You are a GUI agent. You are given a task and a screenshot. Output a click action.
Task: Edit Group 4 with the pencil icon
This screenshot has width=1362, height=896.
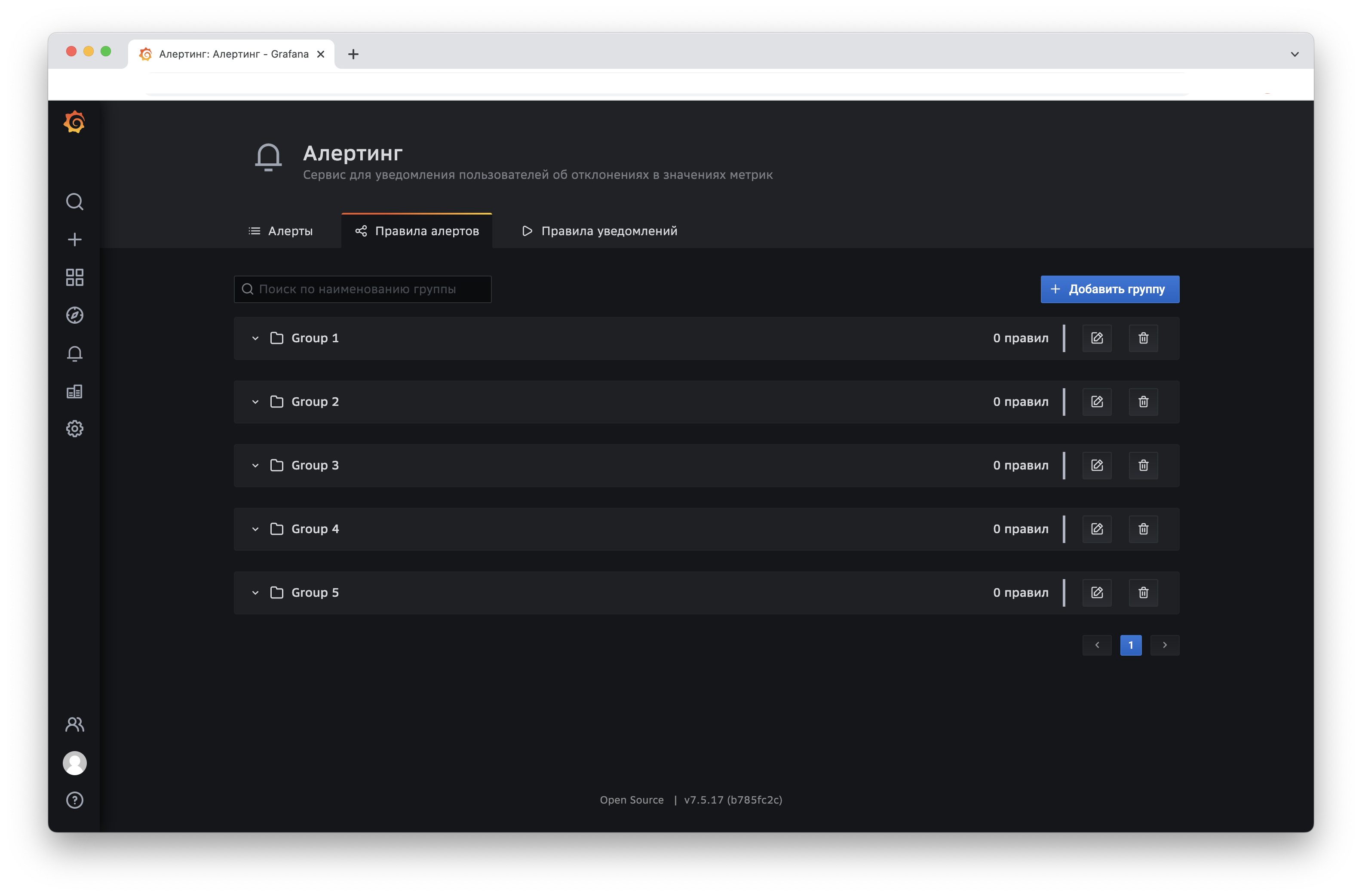tap(1097, 529)
